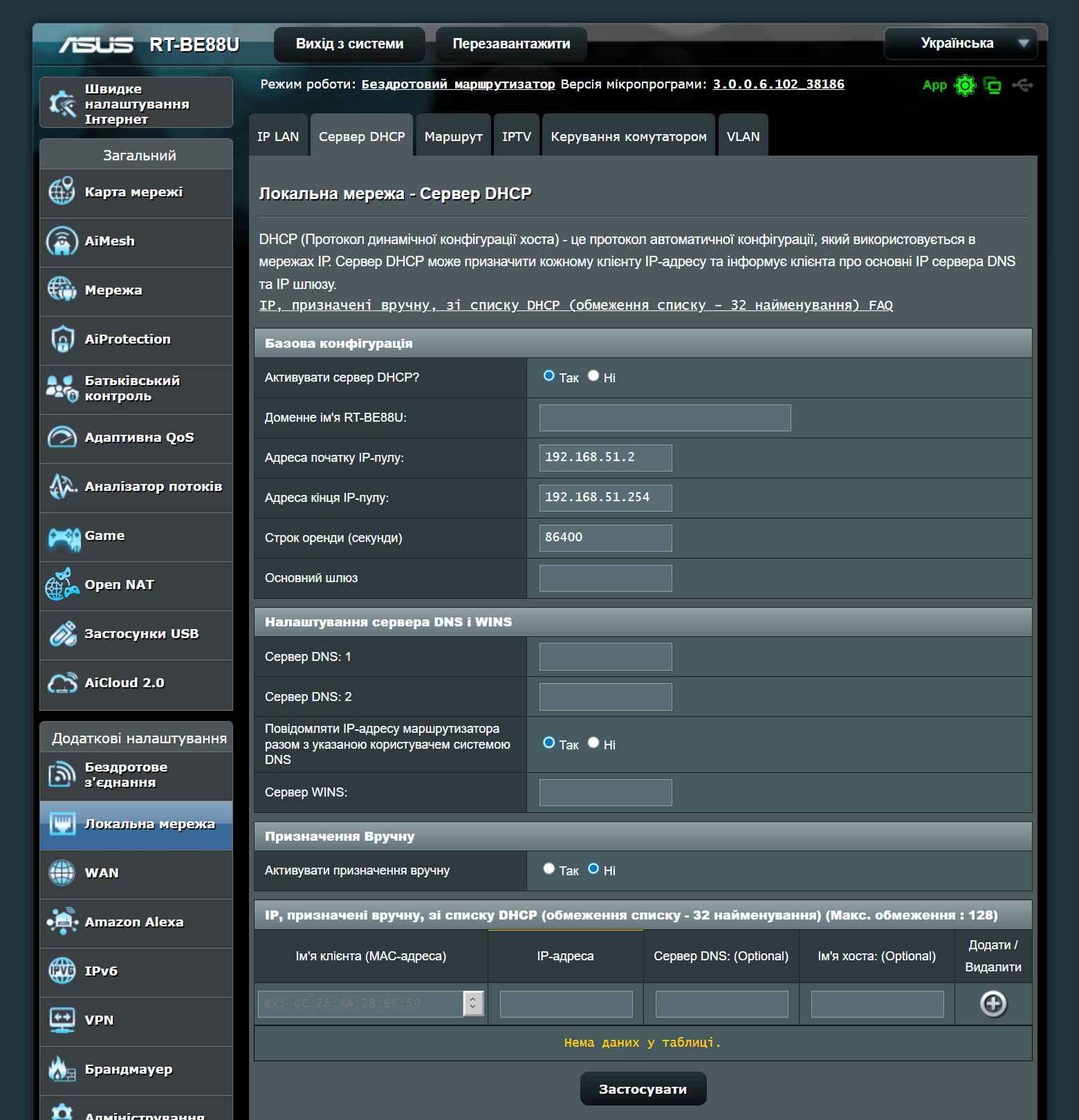The height and width of the screenshot is (1120, 1079).
Task: Expand the MAC address client list dropdown
Action: (x=473, y=1004)
